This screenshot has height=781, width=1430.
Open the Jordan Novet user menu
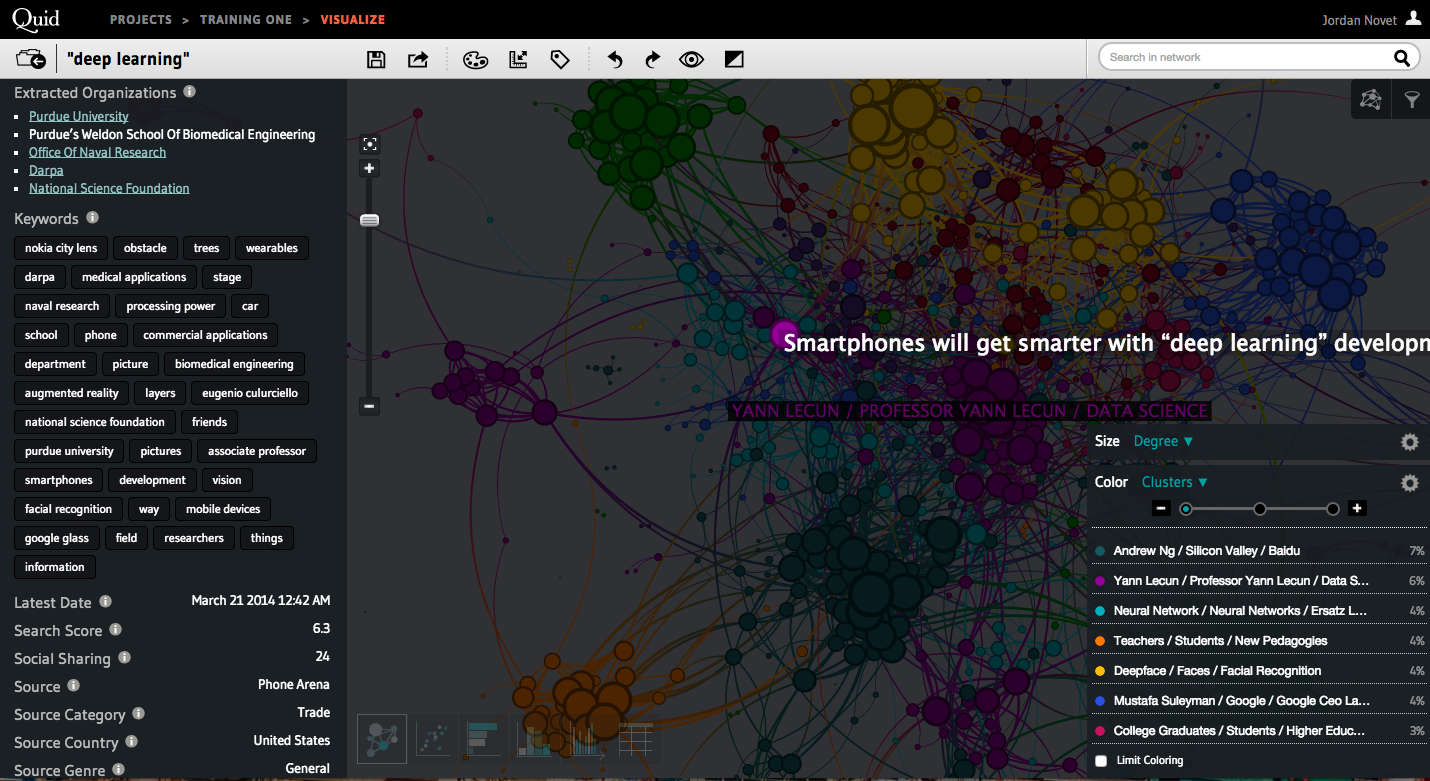[x=1371, y=19]
